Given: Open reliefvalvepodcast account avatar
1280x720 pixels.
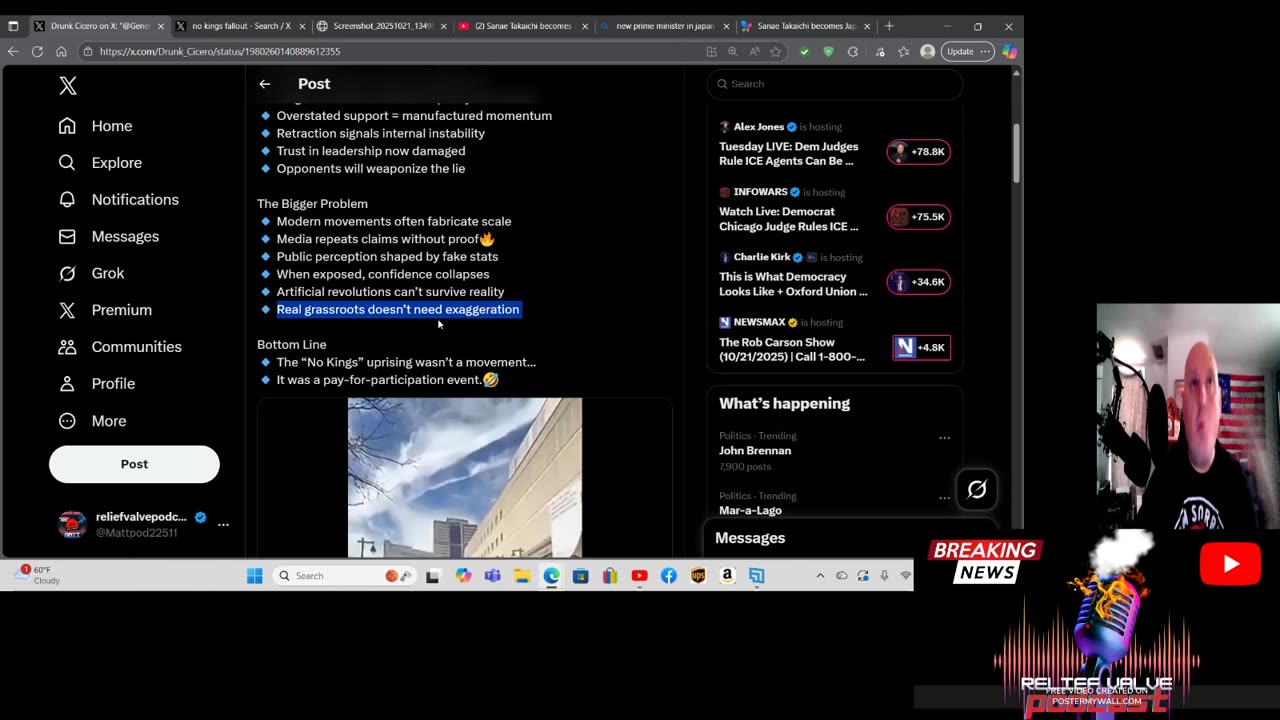Looking at the screenshot, I should point(72,524).
